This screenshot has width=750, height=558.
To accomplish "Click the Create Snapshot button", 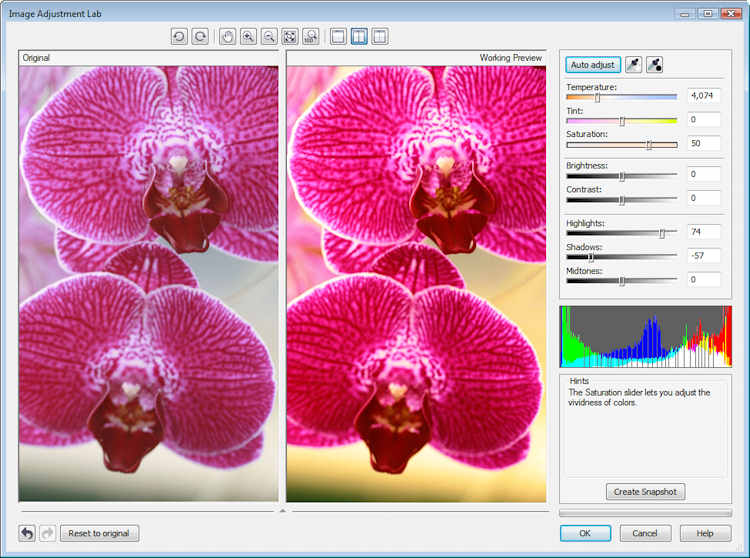I will click(645, 491).
